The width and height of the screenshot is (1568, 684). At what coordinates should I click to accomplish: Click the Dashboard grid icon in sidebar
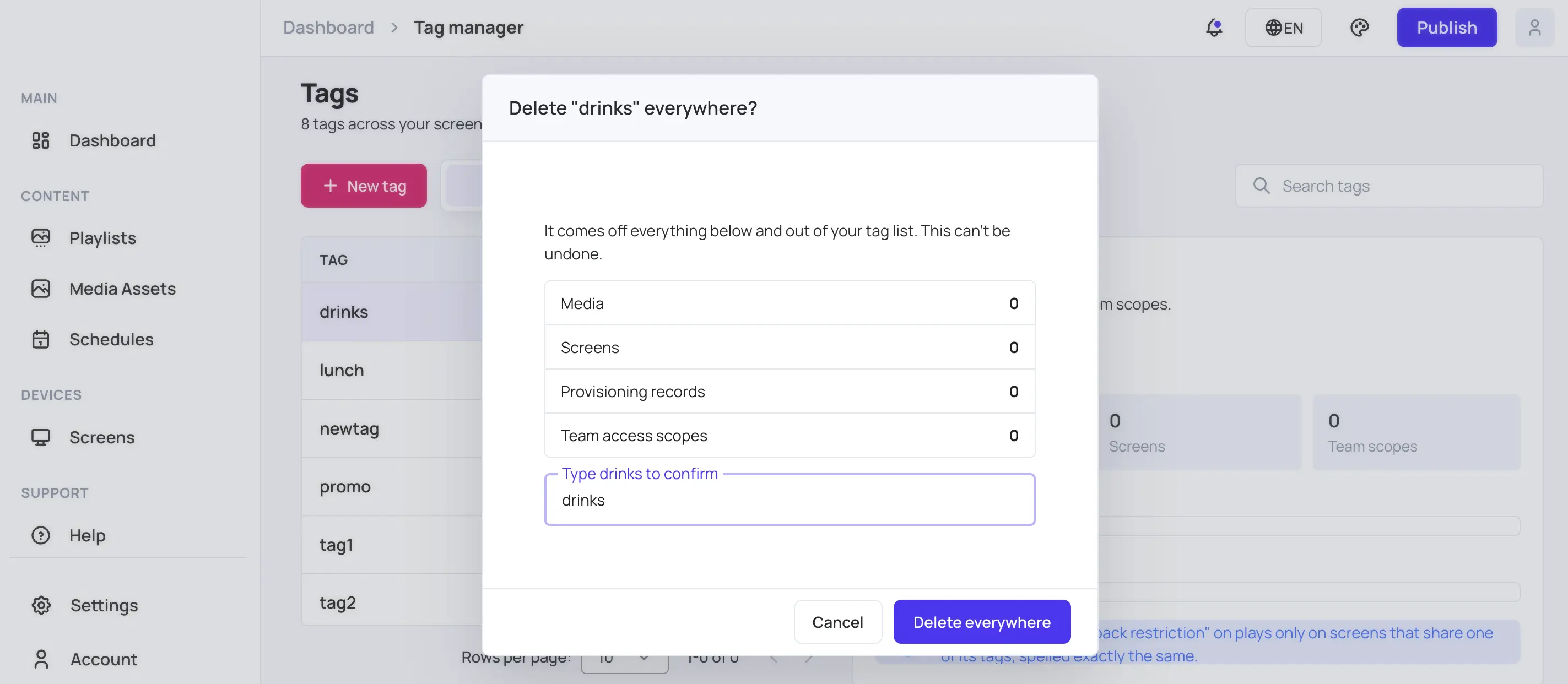[x=41, y=140]
